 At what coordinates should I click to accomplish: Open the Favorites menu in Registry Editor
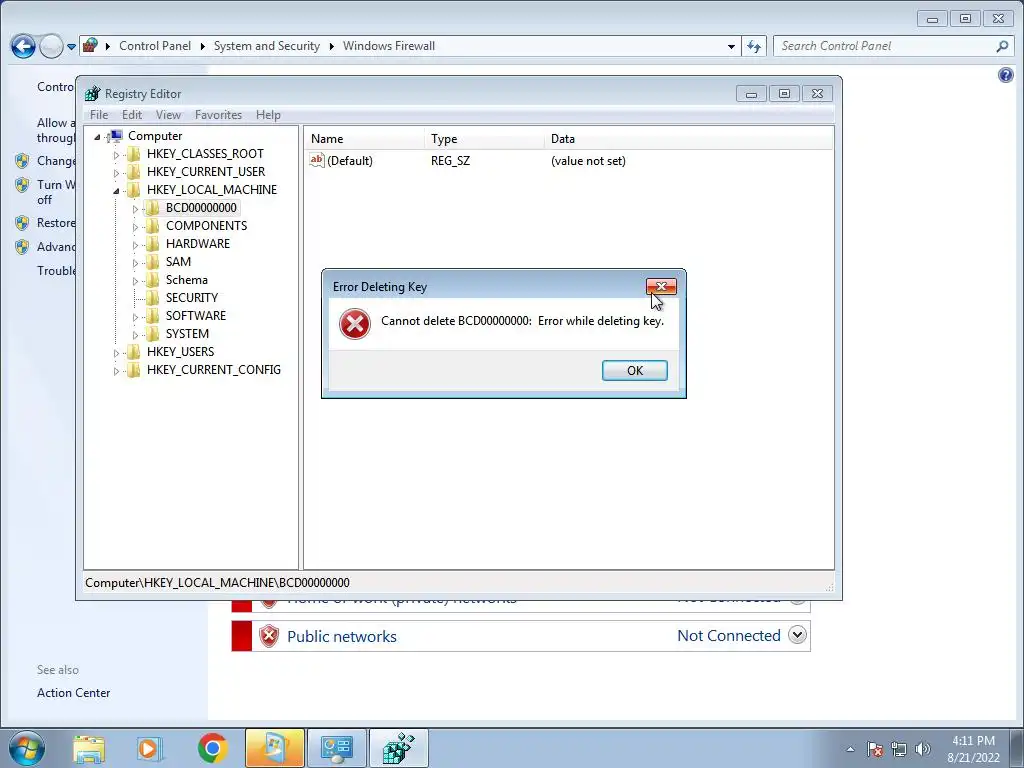218,115
